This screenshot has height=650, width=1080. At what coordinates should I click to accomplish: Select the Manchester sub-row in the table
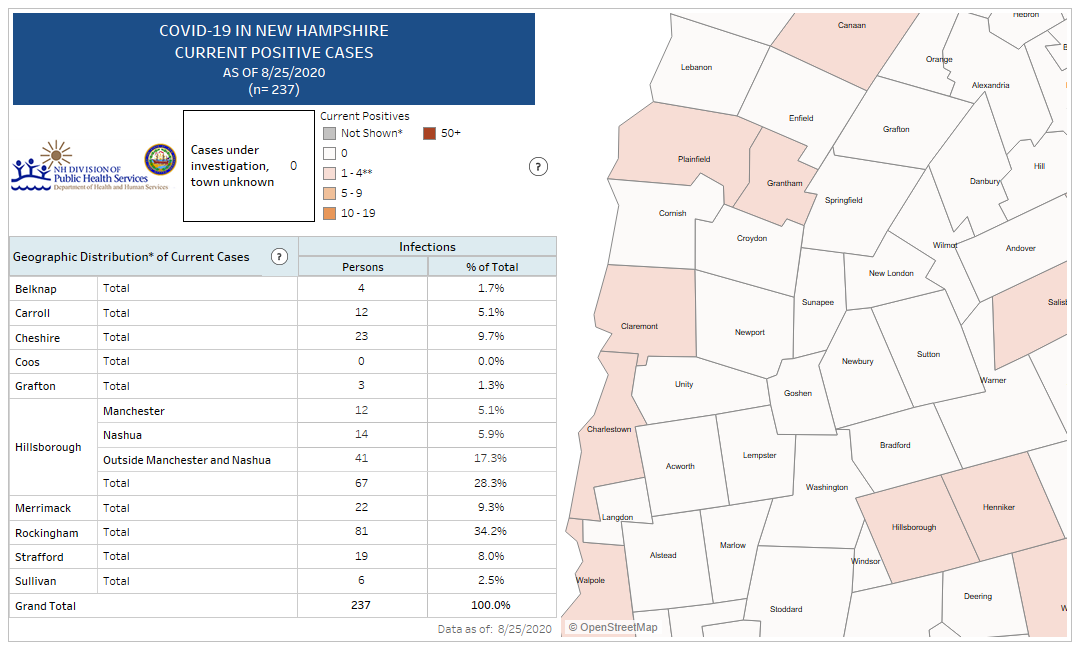pos(134,411)
